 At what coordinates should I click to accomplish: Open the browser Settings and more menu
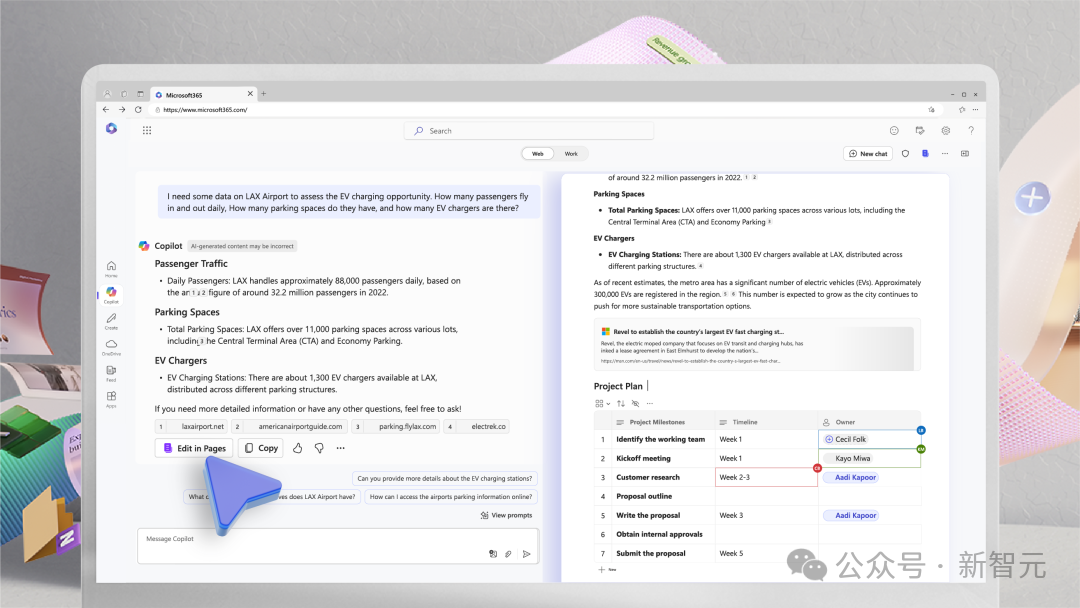pos(975,109)
